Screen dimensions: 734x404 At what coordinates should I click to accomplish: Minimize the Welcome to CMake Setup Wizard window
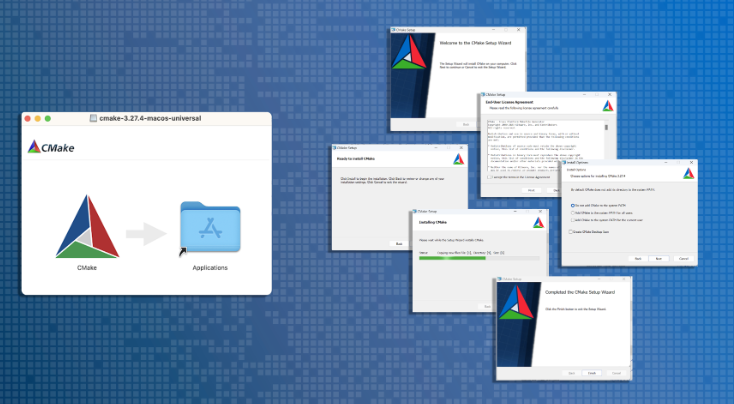coord(492,30)
